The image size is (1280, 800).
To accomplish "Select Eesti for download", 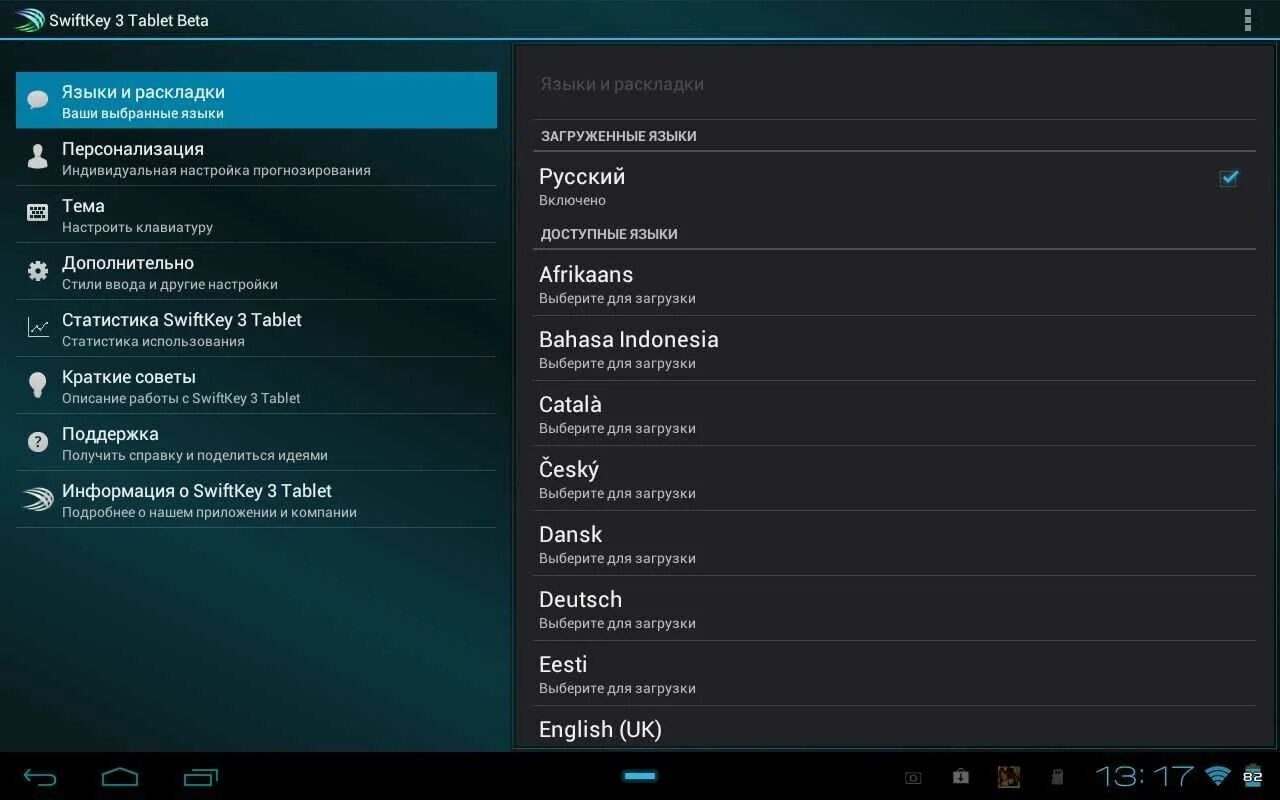I will tap(894, 673).
